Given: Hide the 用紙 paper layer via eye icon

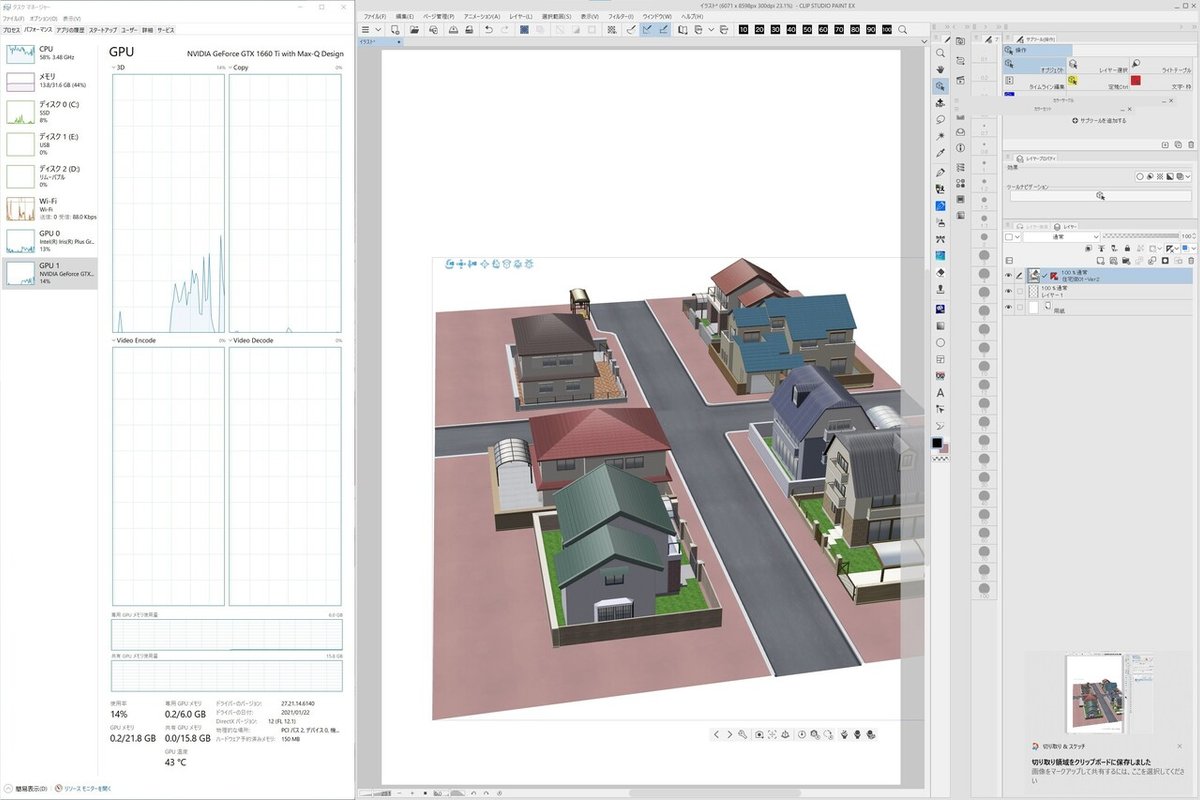Looking at the screenshot, I should click(1009, 307).
